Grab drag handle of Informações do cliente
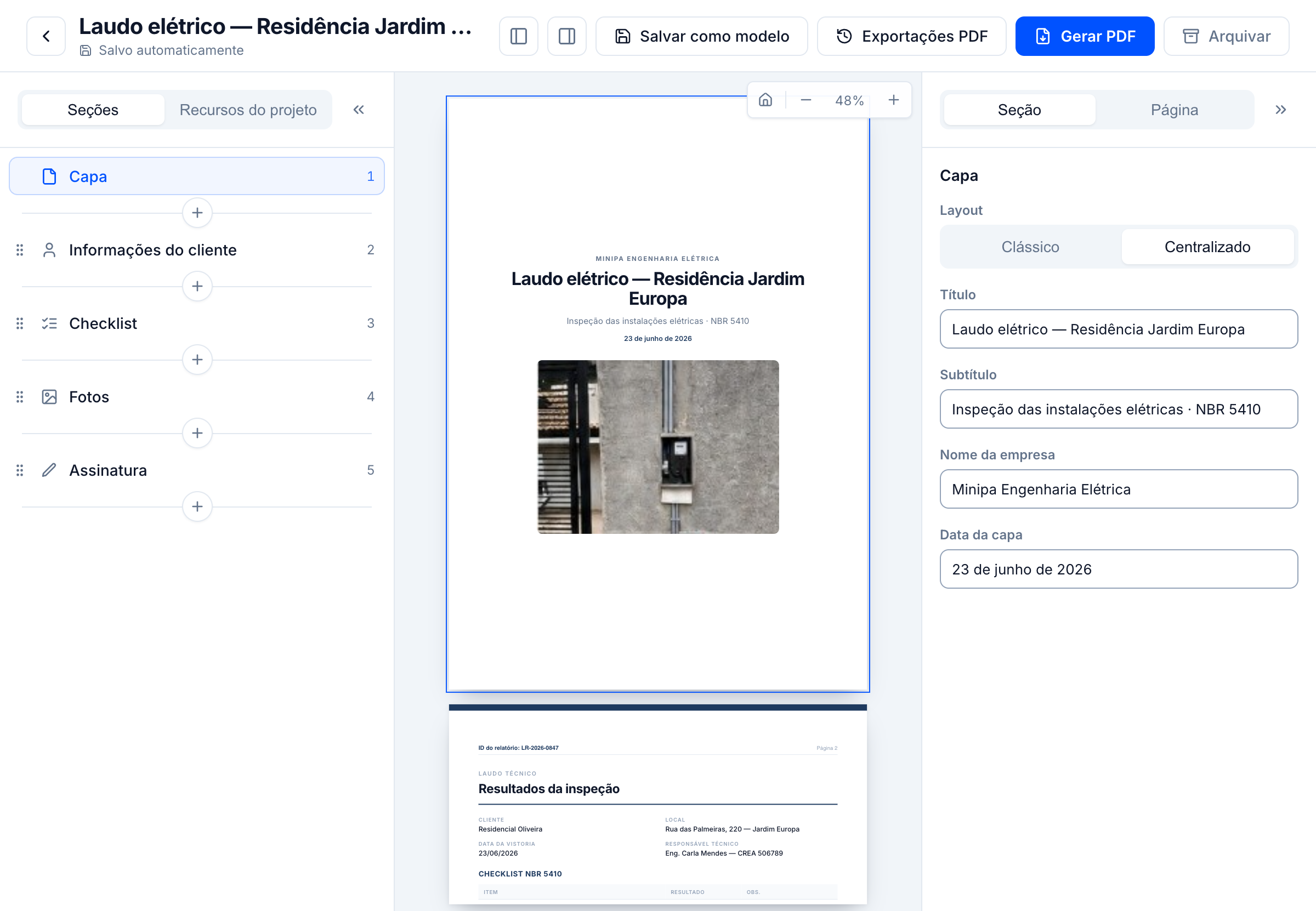1316x911 pixels. (19, 249)
